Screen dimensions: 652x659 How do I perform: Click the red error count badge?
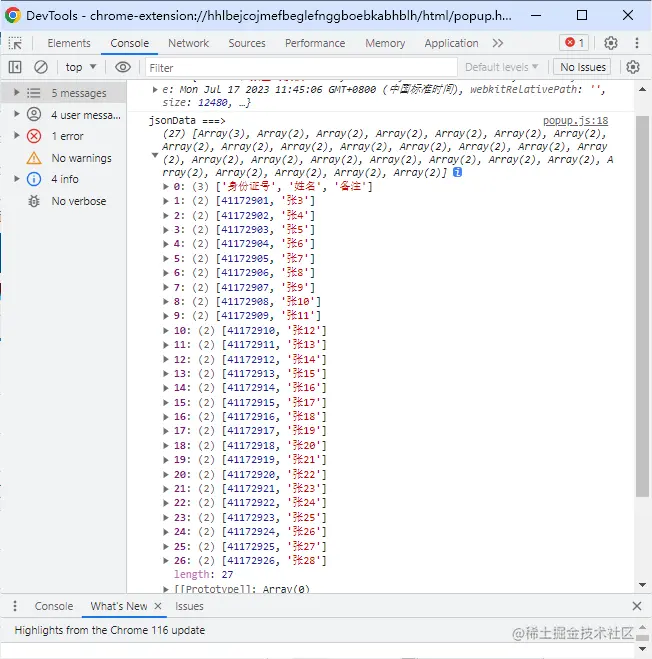tap(574, 42)
